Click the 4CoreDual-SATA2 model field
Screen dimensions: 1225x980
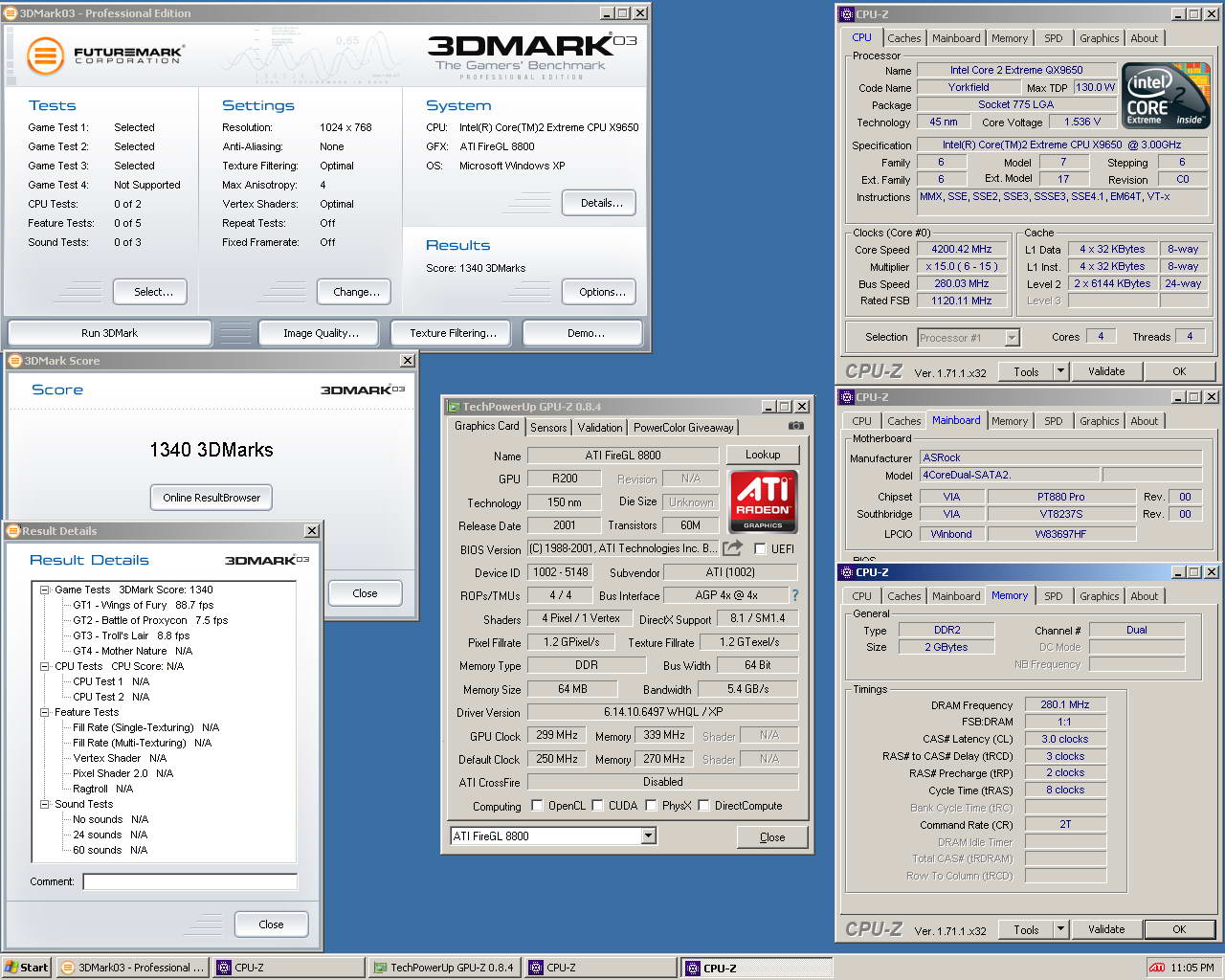pos(1010,475)
